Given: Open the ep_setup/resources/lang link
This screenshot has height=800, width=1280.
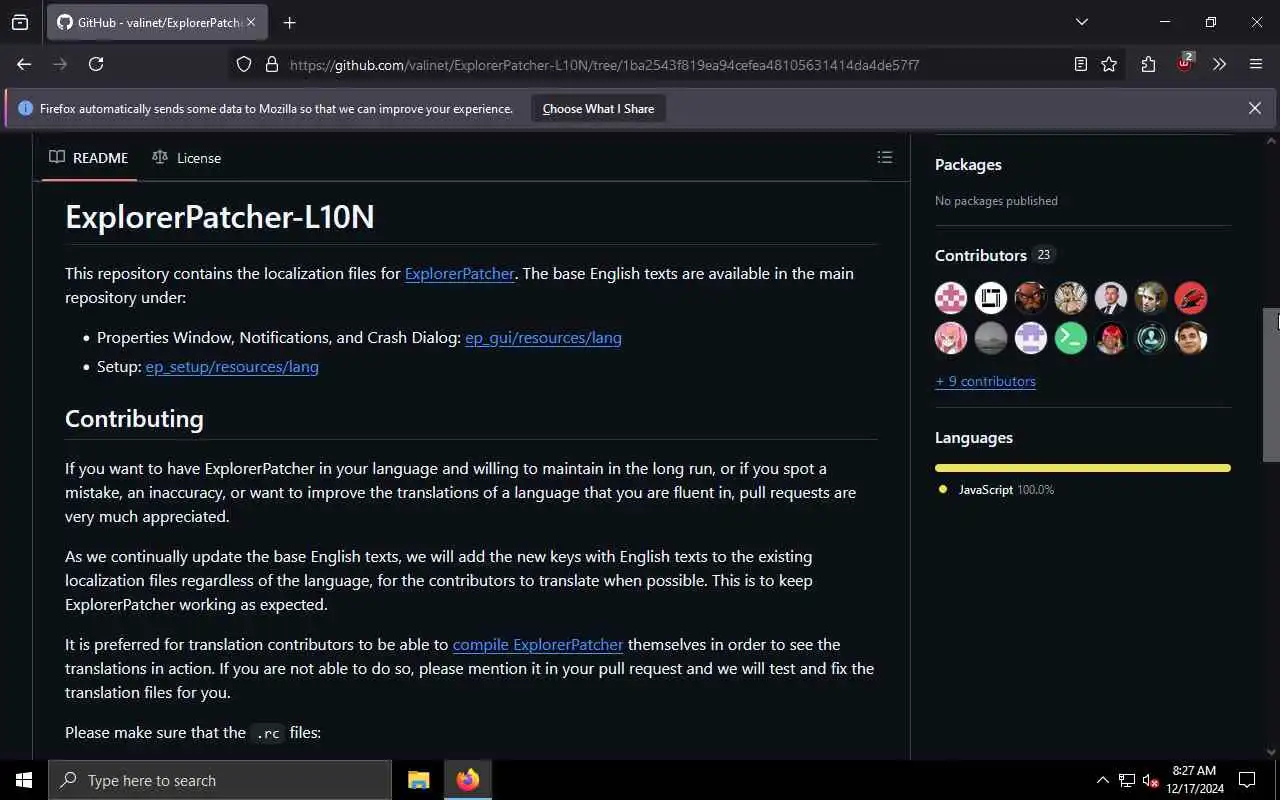Looking at the screenshot, I should click(x=232, y=366).
